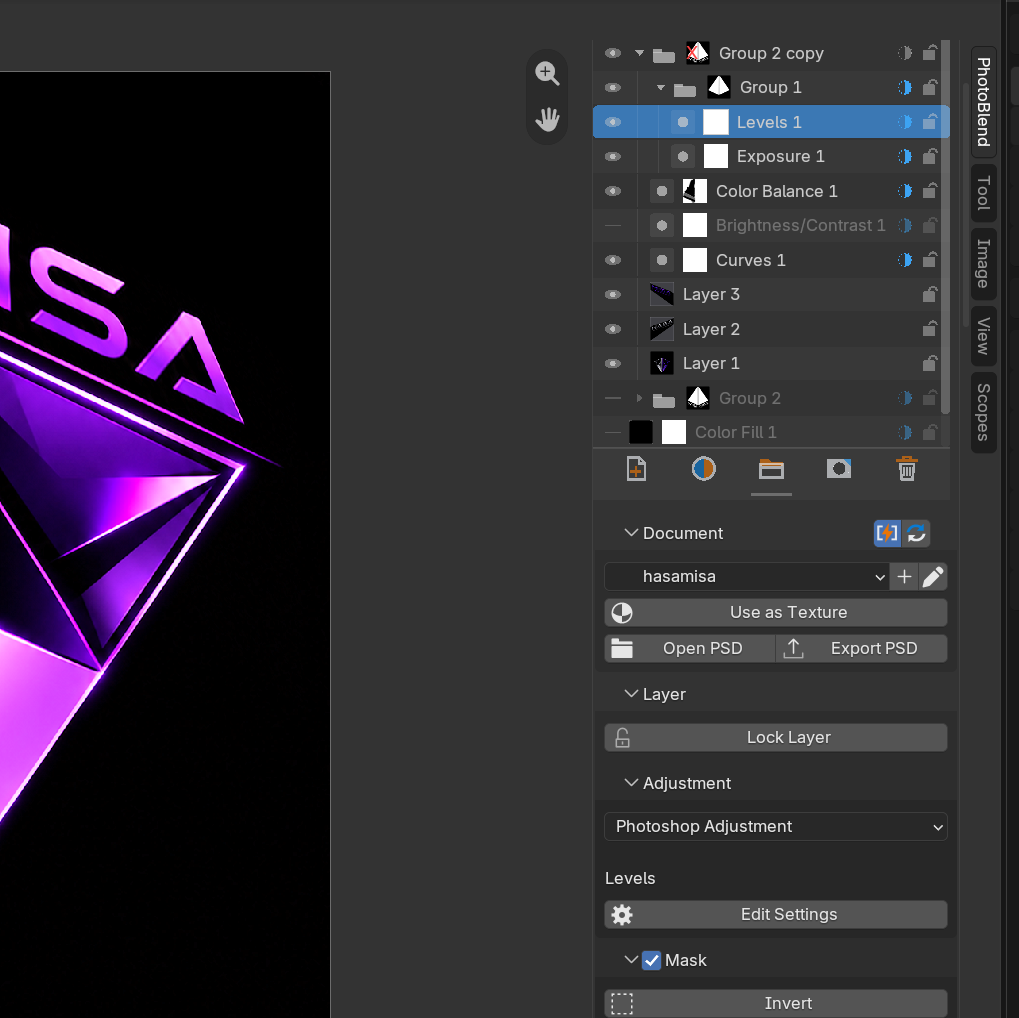Rename document with pencil icon

click(x=933, y=577)
